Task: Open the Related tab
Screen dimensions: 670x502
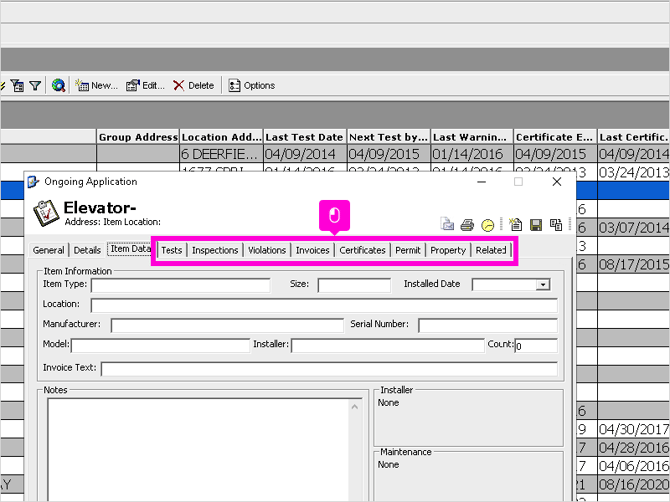Action: click(x=491, y=250)
